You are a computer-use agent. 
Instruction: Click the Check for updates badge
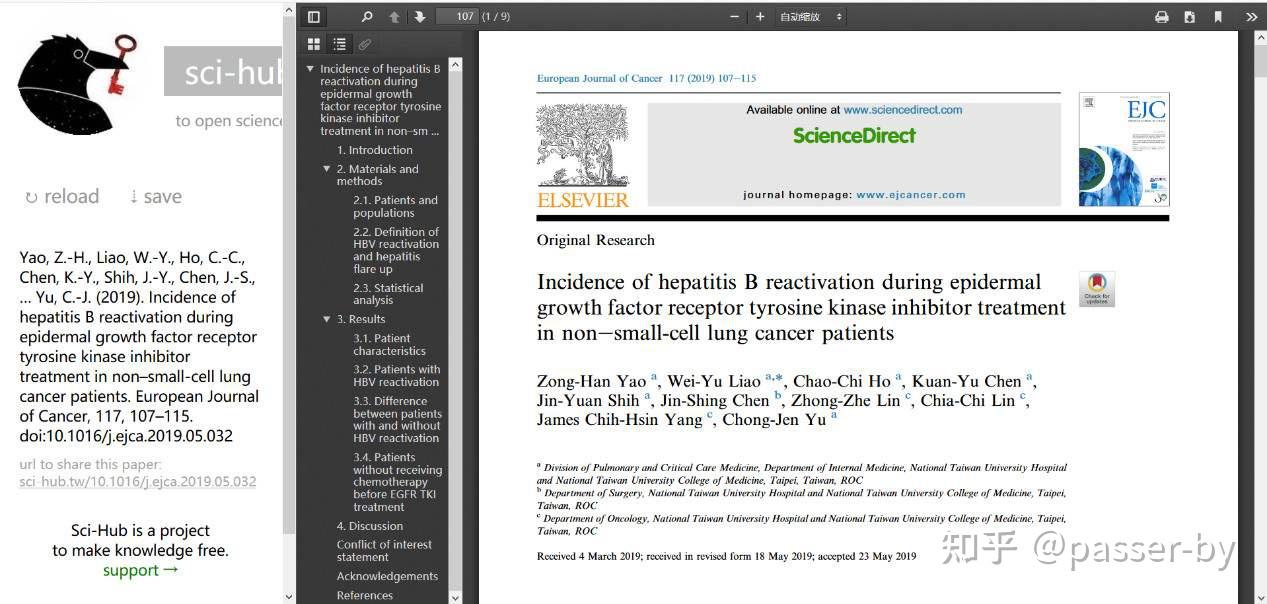point(1097,289)
